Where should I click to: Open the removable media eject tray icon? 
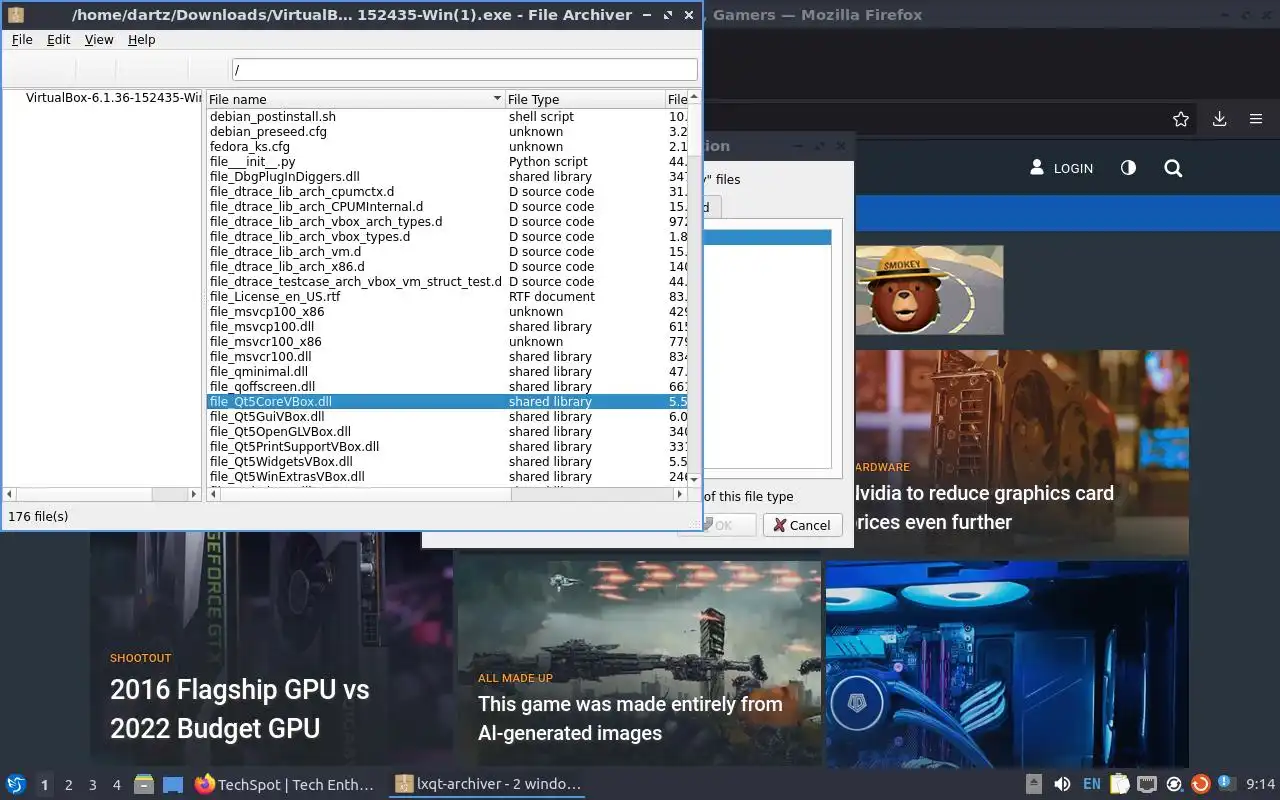(x=1034, y=784)
